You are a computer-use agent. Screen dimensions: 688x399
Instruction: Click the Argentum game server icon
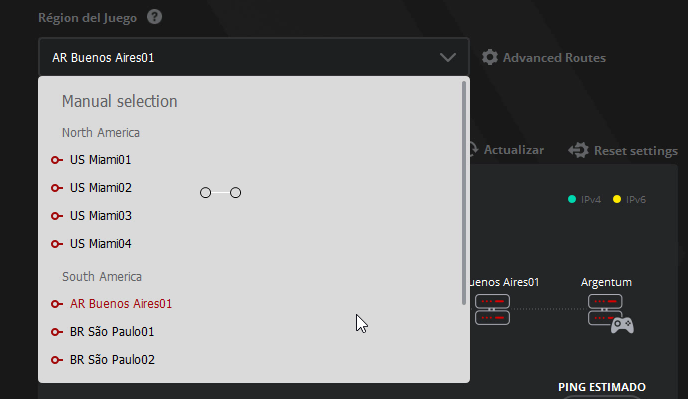pos(610,313)
